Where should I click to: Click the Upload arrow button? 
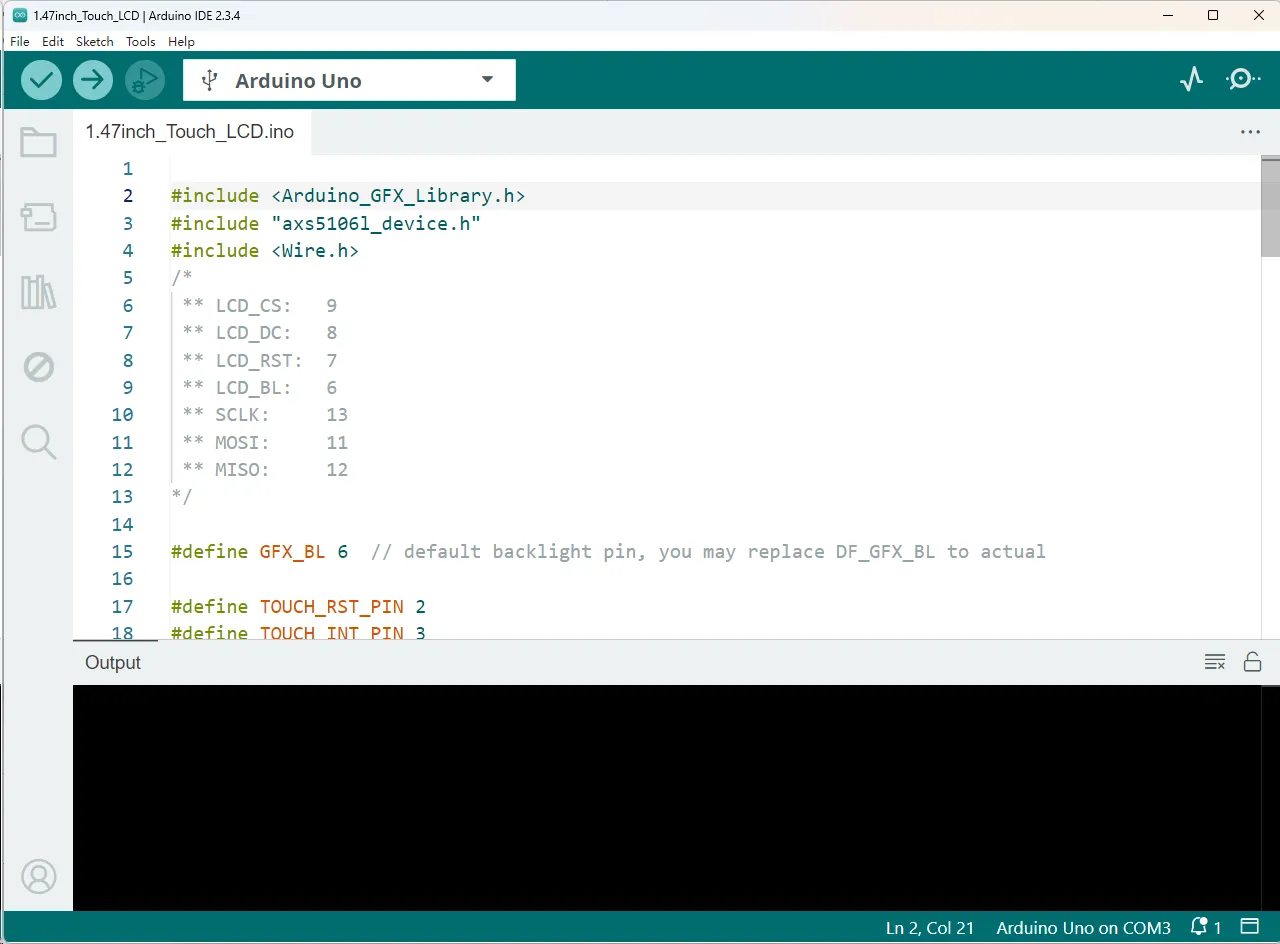(93, 80)
